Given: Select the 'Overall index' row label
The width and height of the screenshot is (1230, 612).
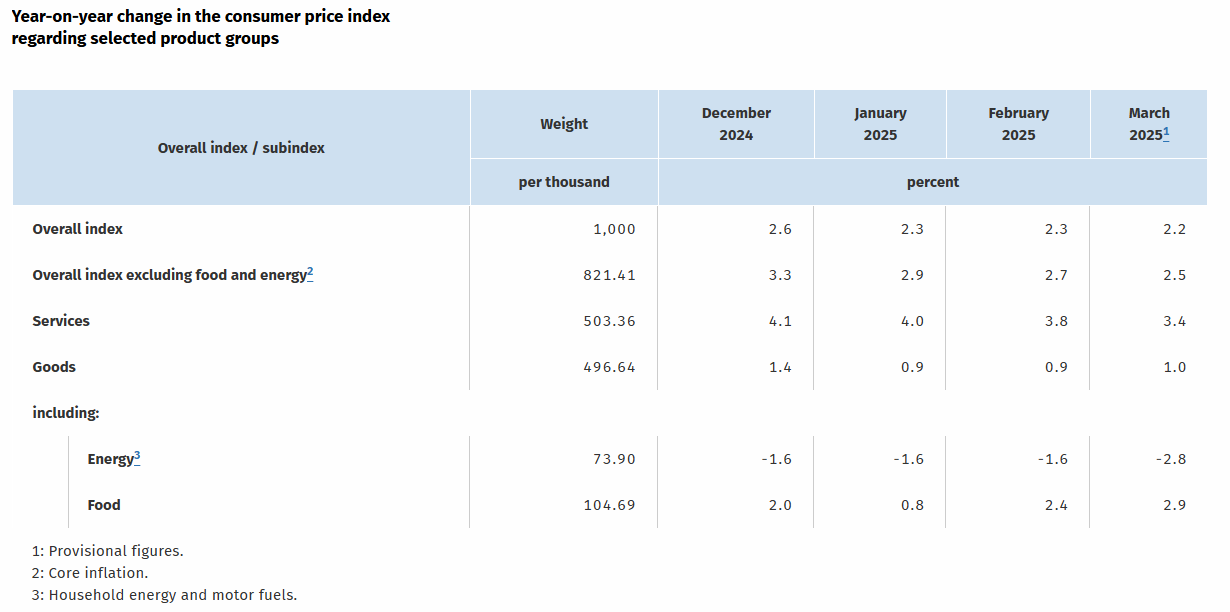Looking at the screenshot, I should pyautogui.click(x=78, y=229).
